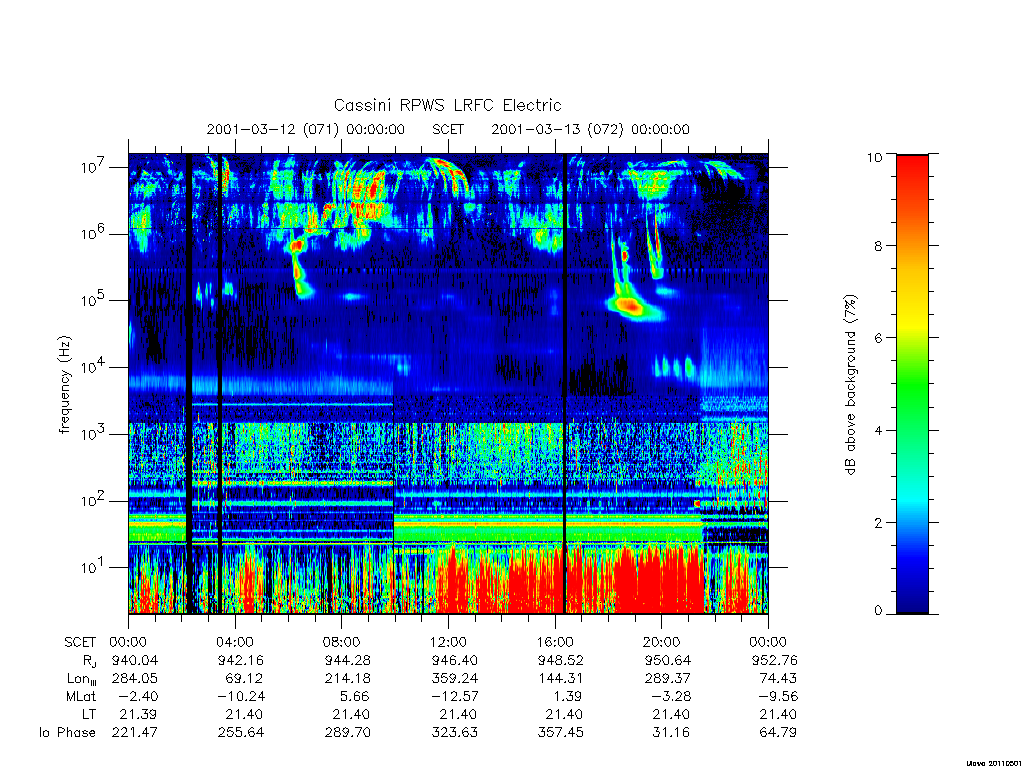The width and height of the screenshot is (1024, 768).
Task: Click the colorbar tick value 6
Action: (878, 338)
